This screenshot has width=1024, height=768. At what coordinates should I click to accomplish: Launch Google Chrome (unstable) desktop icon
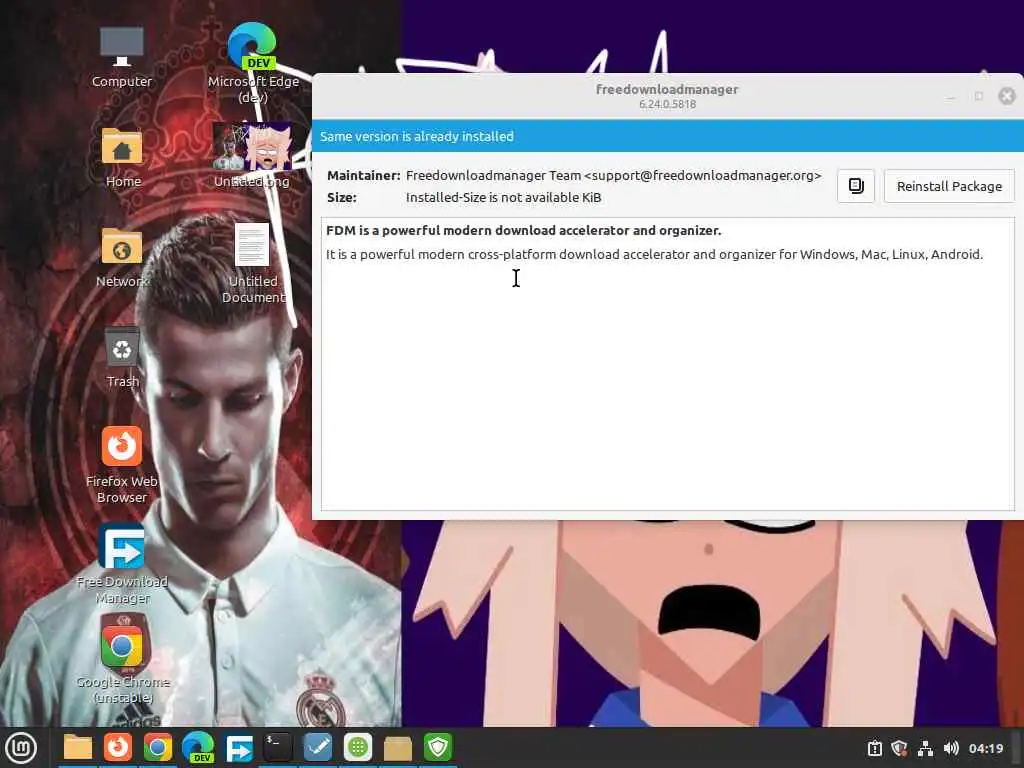pos(122,660)
